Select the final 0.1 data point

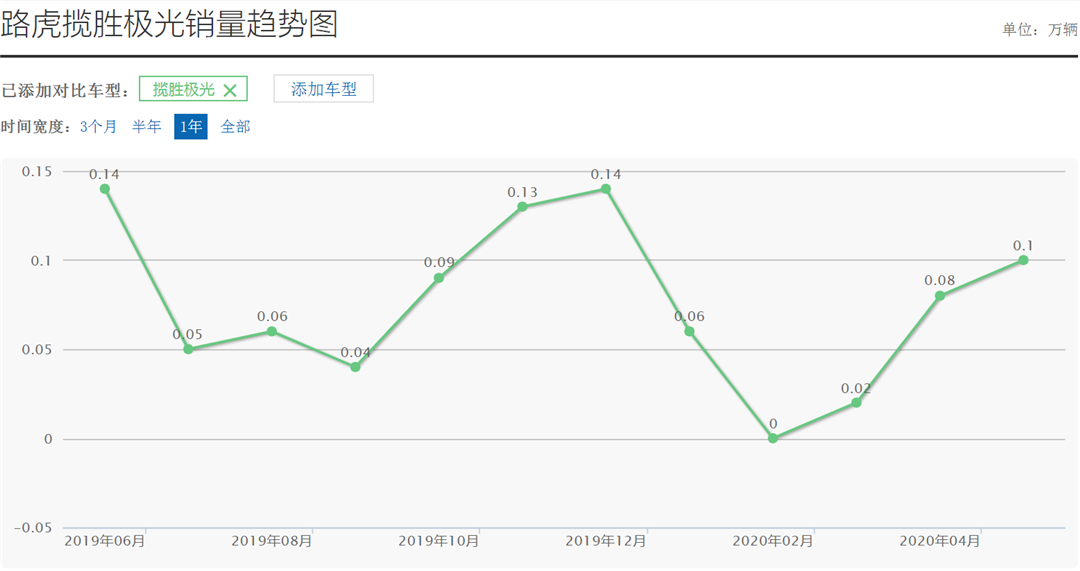point(1023,260)
